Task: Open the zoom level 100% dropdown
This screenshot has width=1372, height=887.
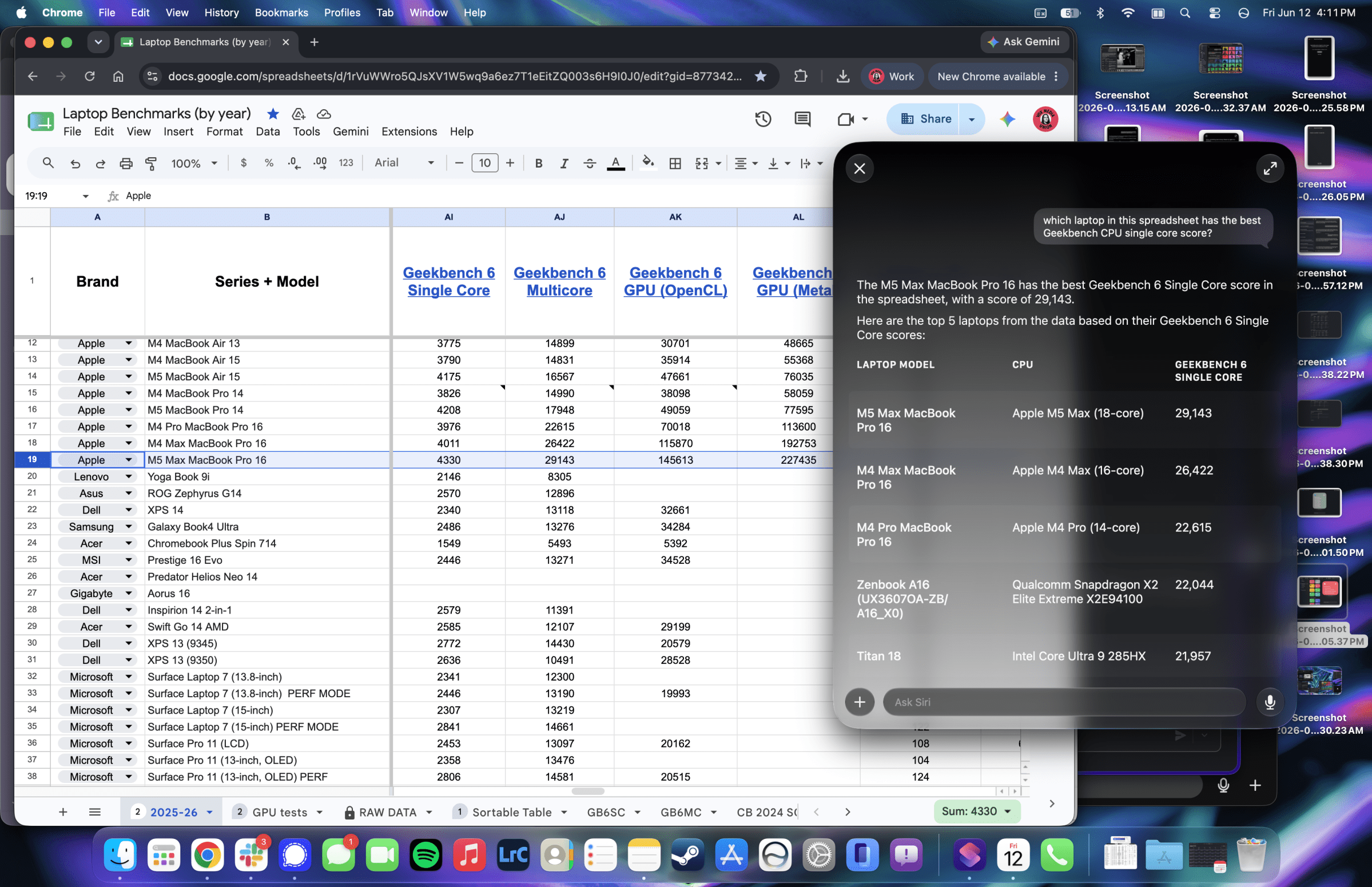Action: pyautogui.click(x=193, y=164)
